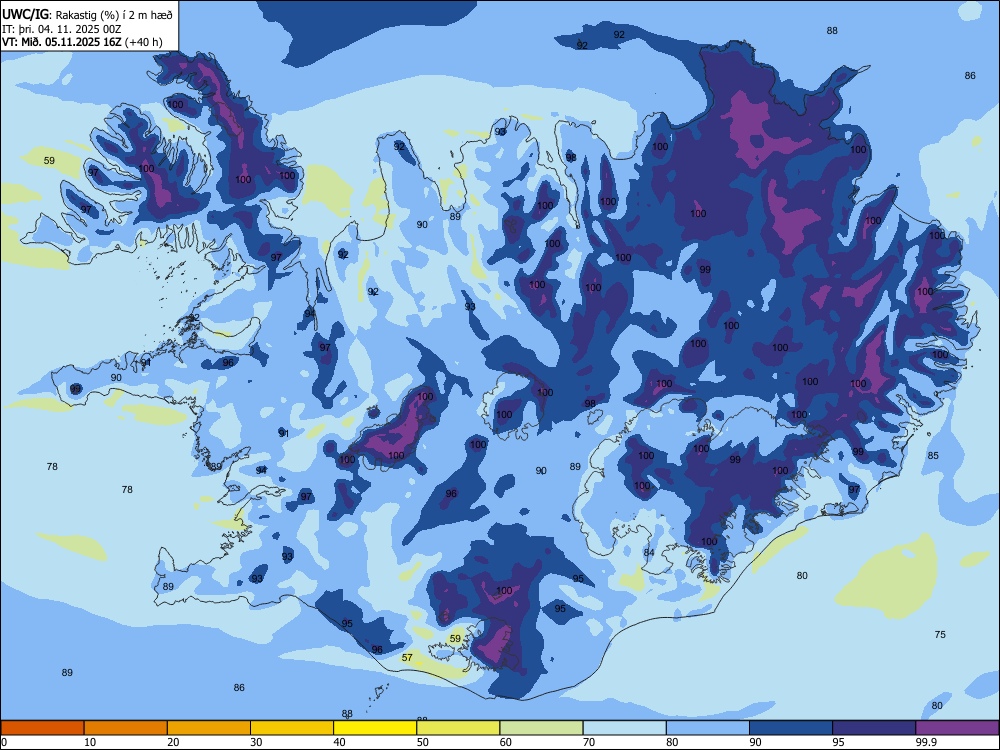Choose the dark blue 90–95 legend swatch
The image size is (1000, 750).
click(x=791, y=728)
